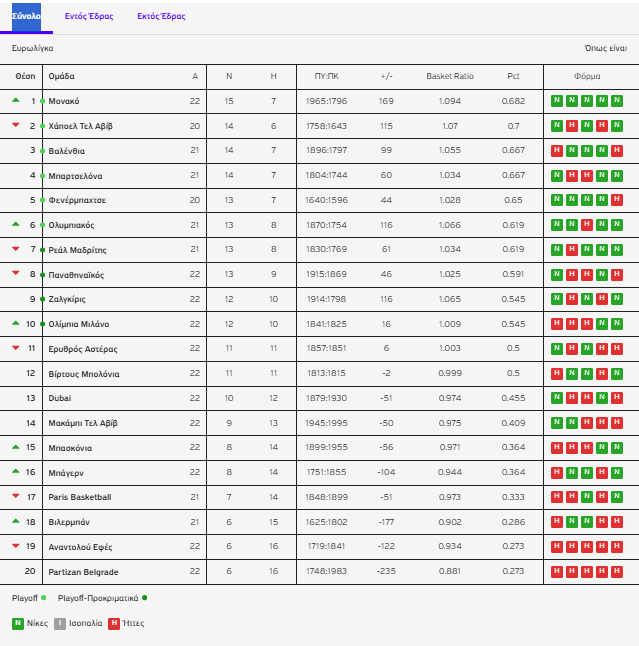The image size is (639, 646).
Task: Open the 'Όπως είναι' sort dropdown
Action: pos(605,48)
